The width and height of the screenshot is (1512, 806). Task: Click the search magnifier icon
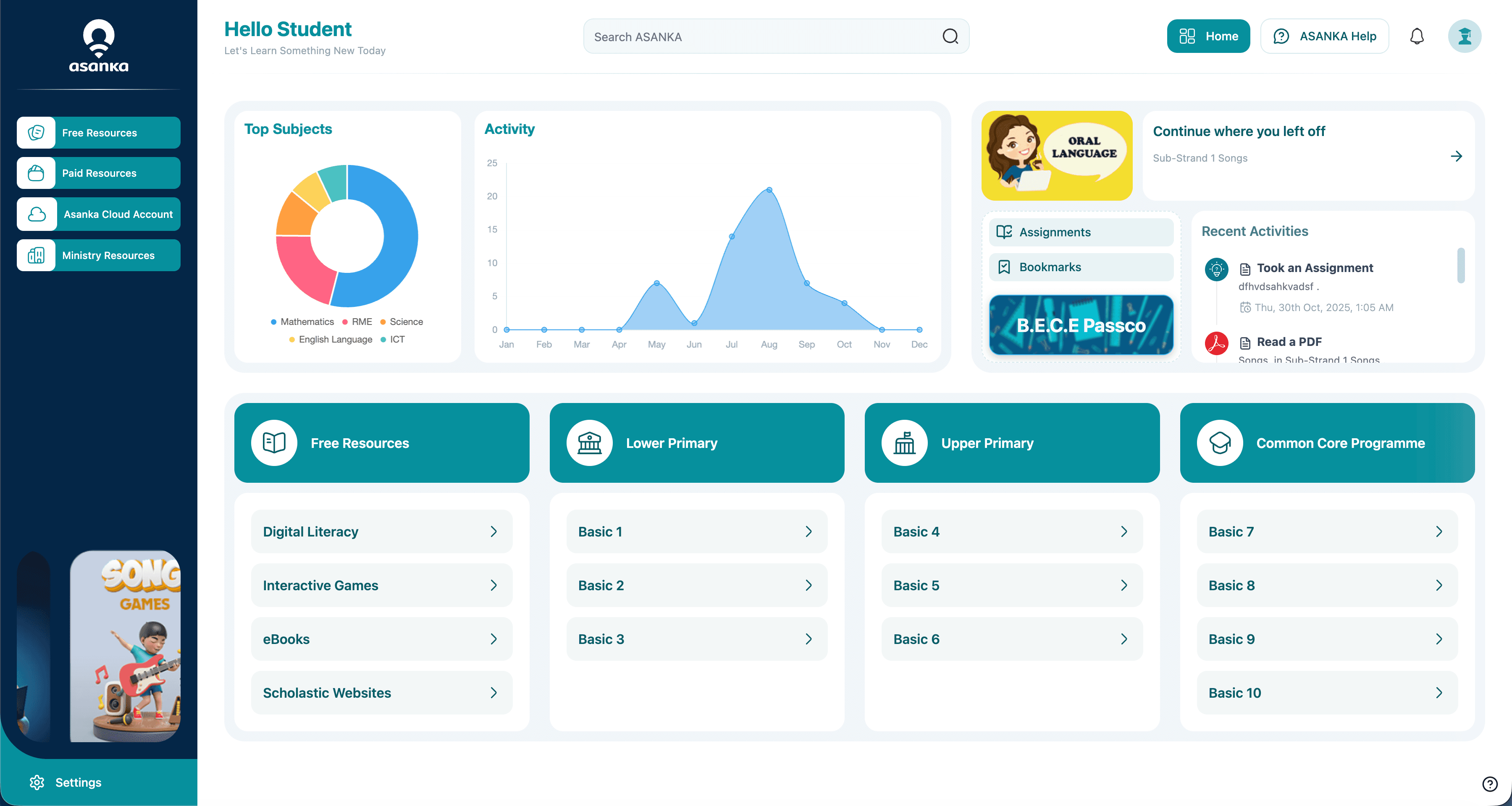[950, 37]
